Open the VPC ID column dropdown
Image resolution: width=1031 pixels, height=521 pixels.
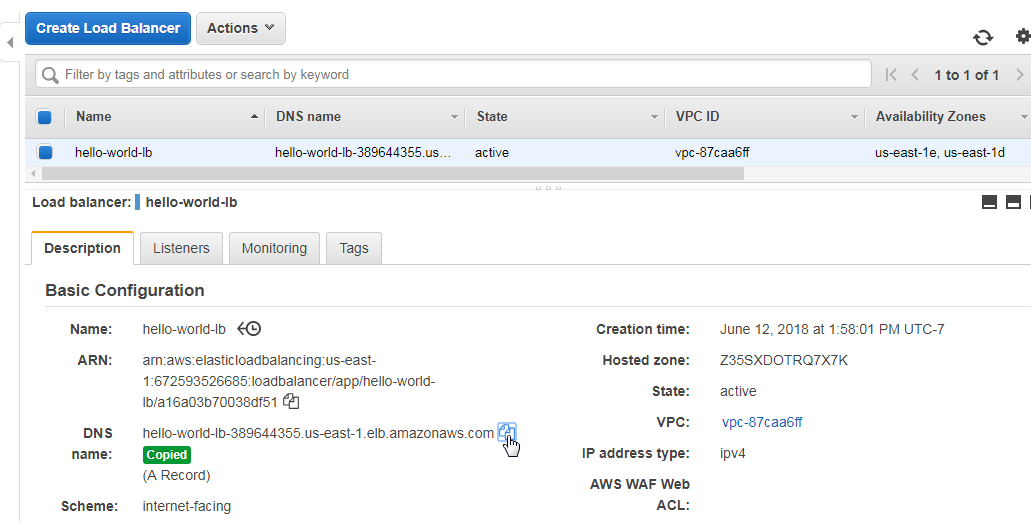tap(853, 117)
